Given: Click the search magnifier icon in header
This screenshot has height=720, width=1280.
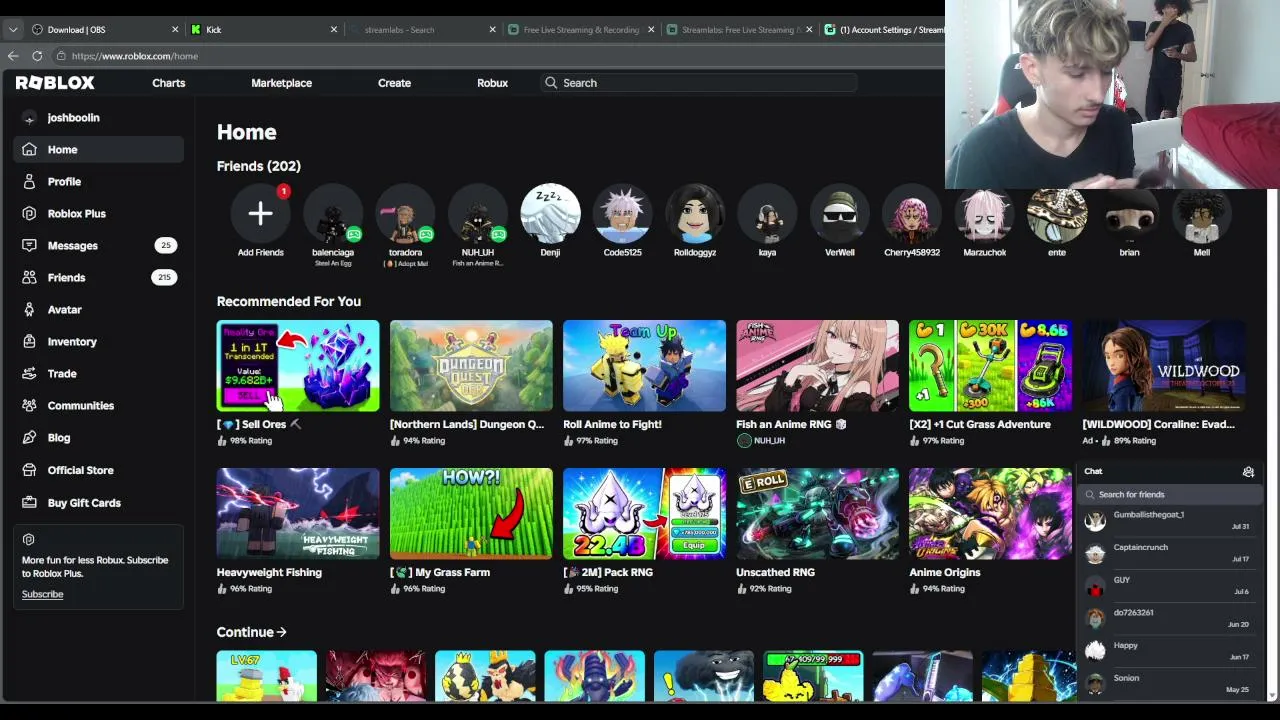Looking at the screenshot, I should 551,83.
